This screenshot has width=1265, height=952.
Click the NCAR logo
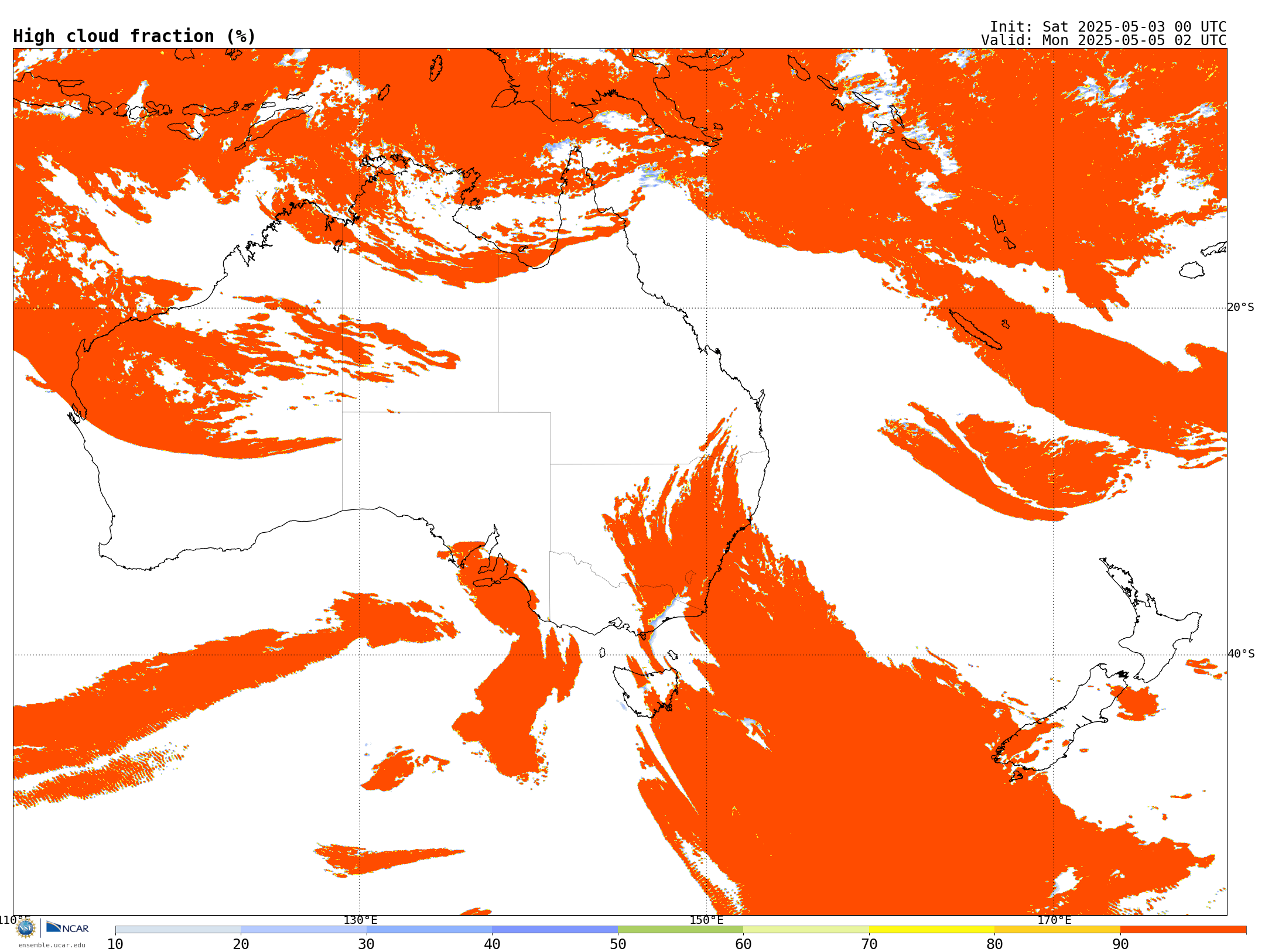point(67,927)
